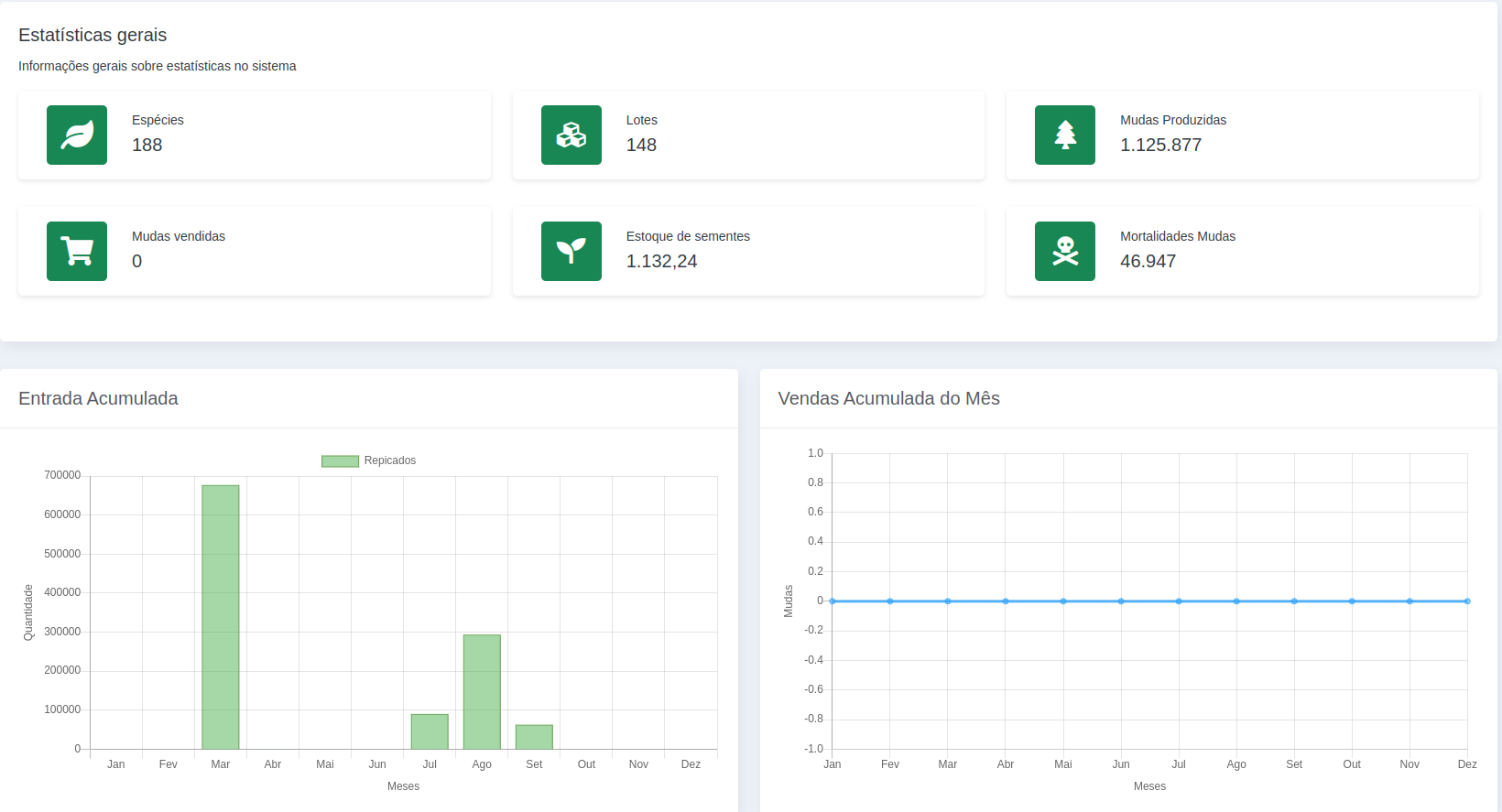
Task: Open the seedling icon for Estoque de sementes
Action: pos(571,251)
